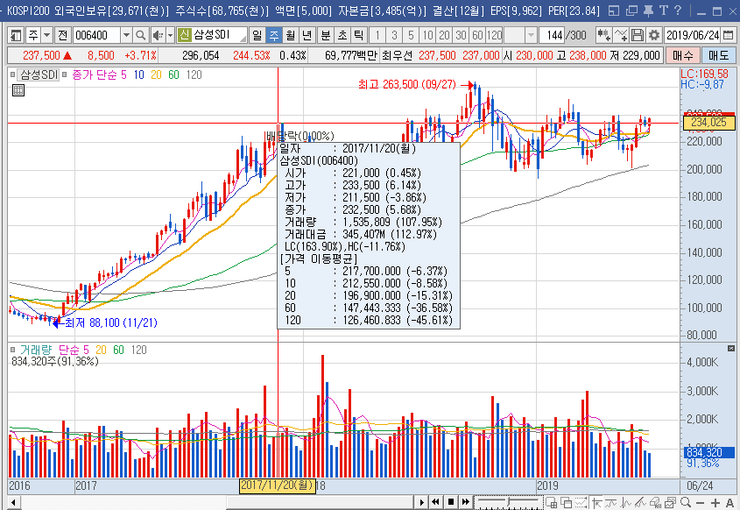Click the minus zoom-out icon
The width and height of the screenshot is (740, 510).
[700, 503]
